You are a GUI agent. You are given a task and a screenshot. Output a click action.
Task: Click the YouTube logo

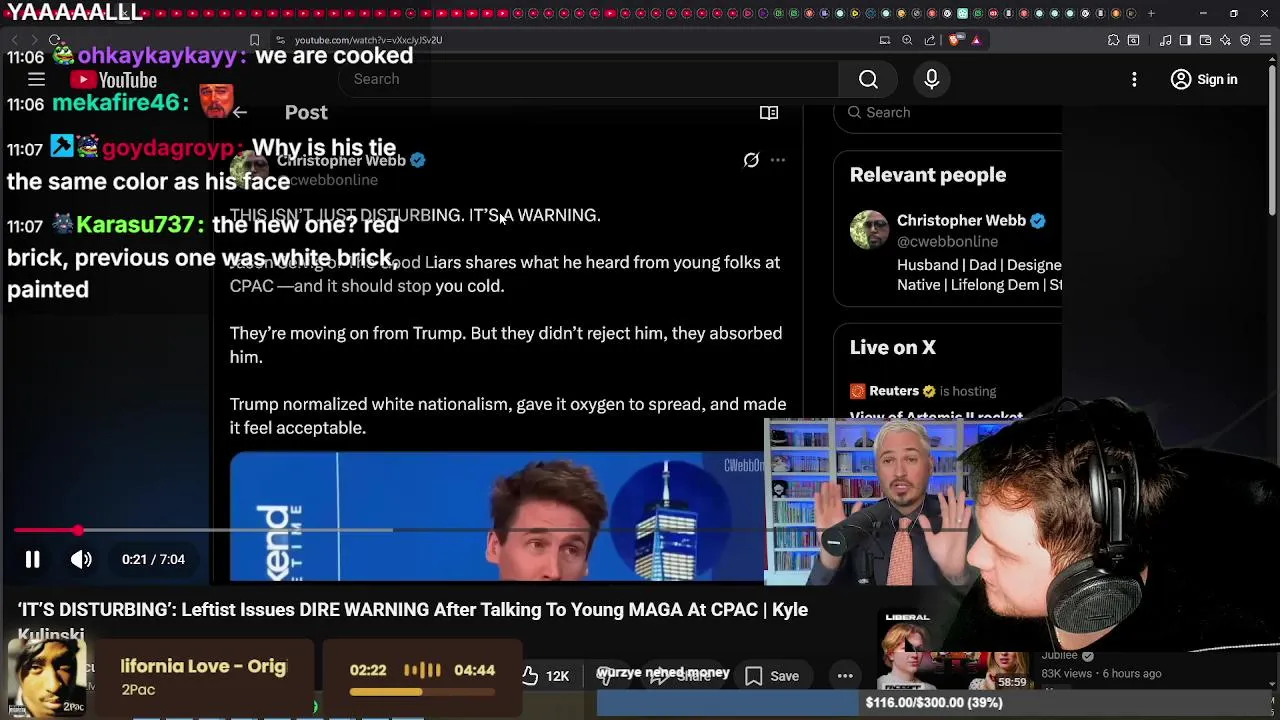click(x=114, y=80)
